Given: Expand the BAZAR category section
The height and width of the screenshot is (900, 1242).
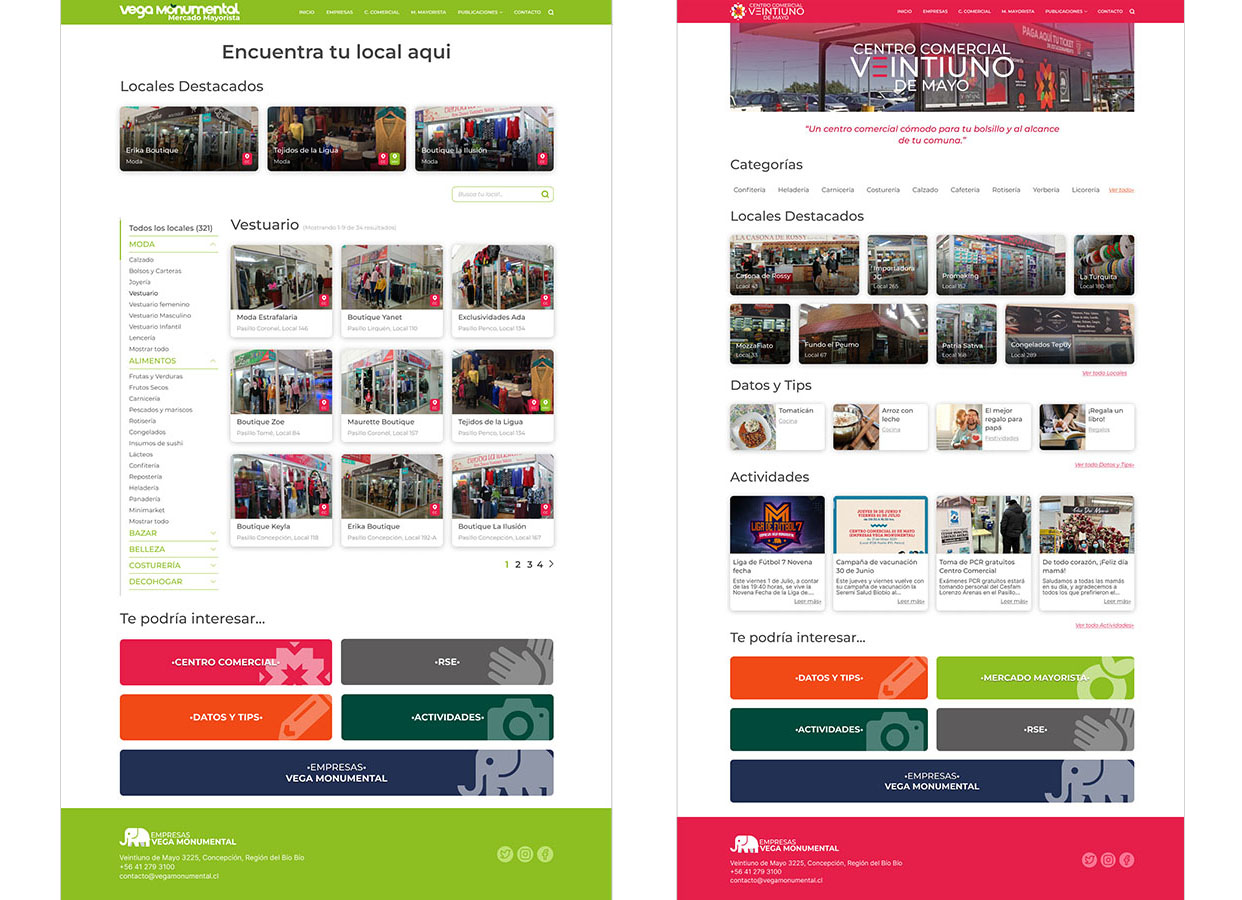Looking at the screenshot, I should coord(213,533).
